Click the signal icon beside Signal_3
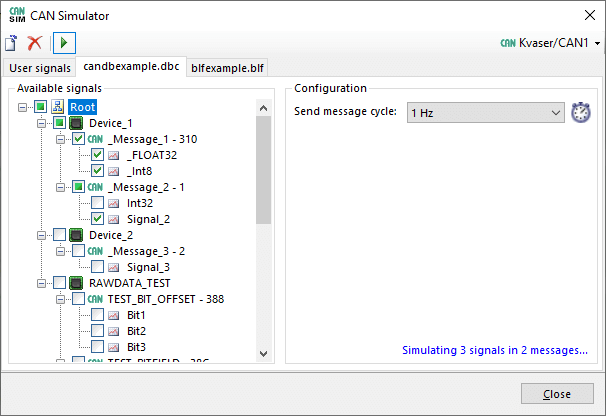This screenshot has height=416, width=606. (x=114, y=266)
